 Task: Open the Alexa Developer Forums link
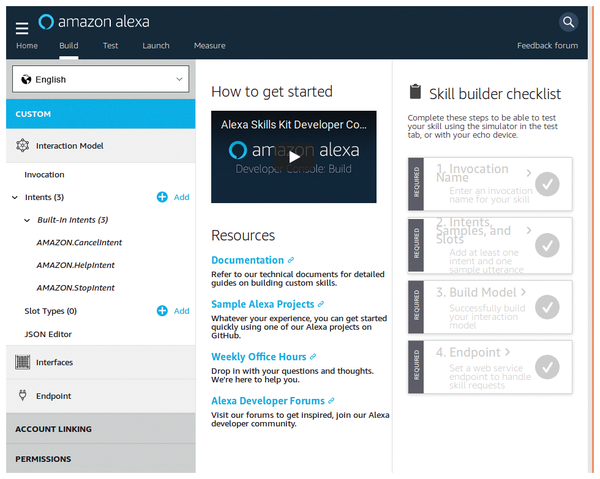click(x=268, y=401)
